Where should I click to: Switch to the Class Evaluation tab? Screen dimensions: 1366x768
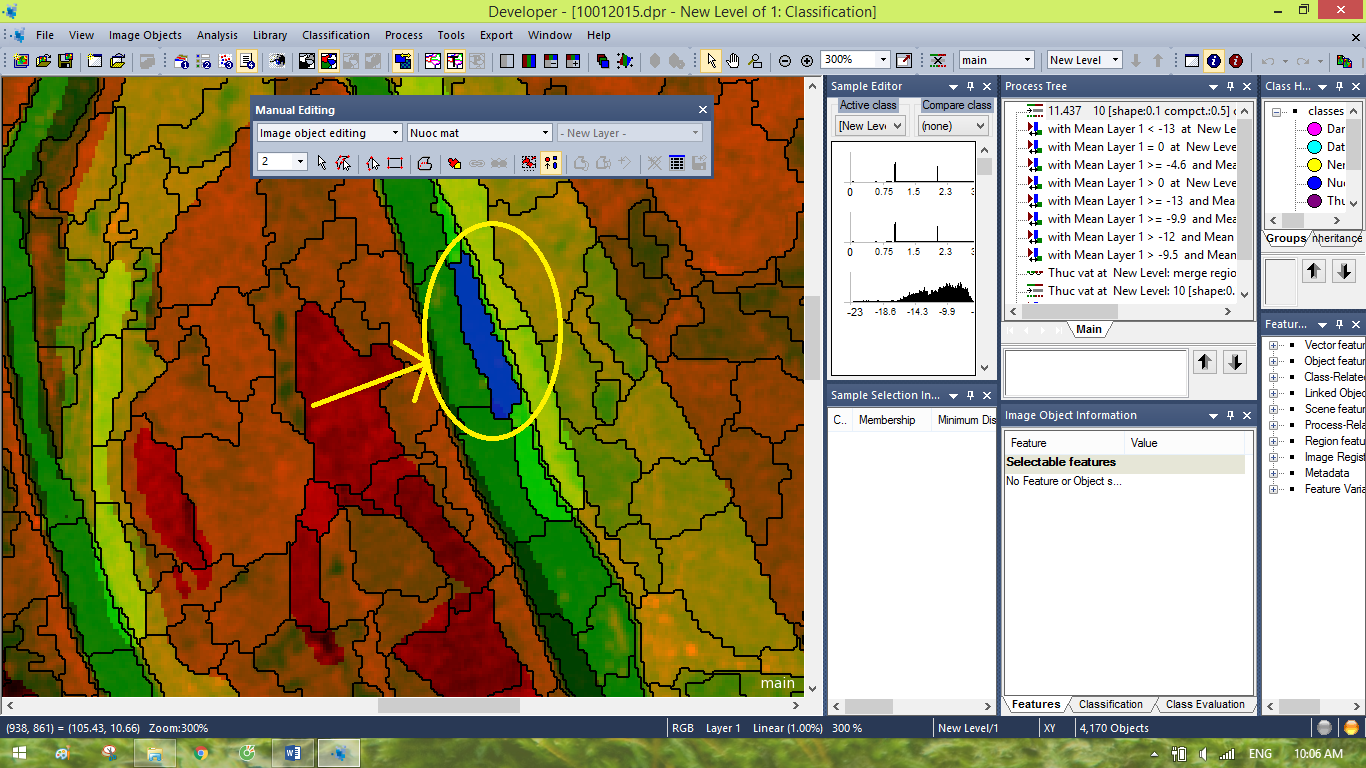[x=1205, y=704]
